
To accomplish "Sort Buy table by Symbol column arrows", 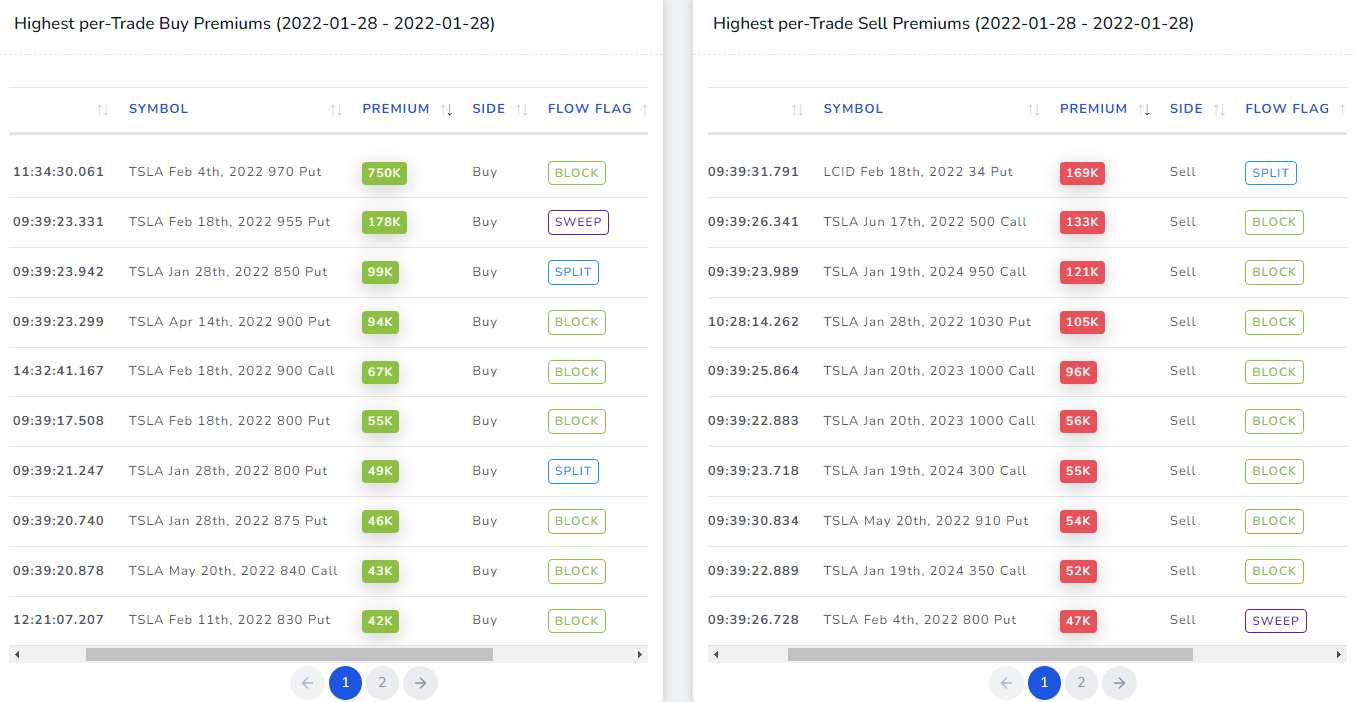I will [x=336, y=110].
